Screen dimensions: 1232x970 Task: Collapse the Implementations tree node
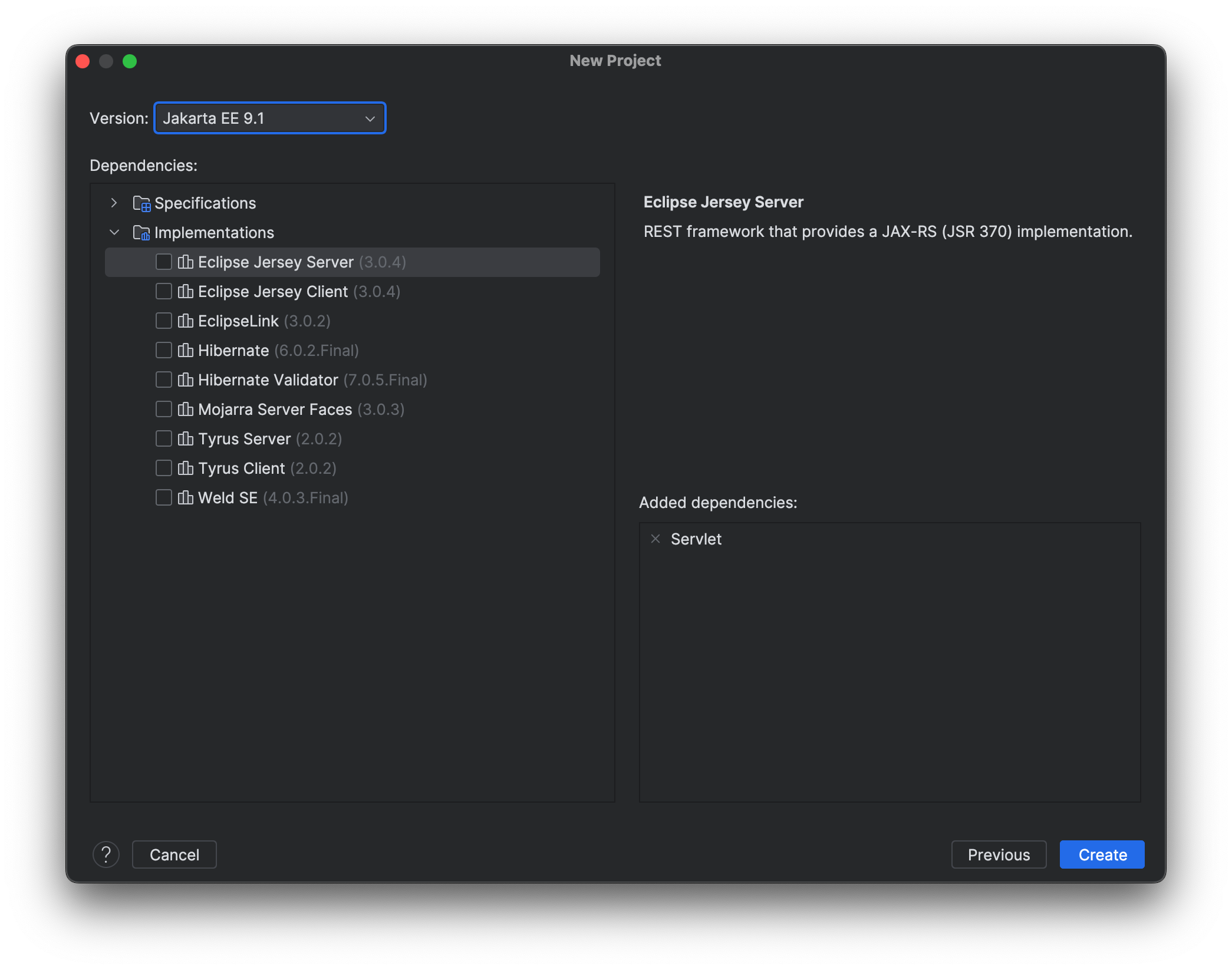(114, 232)
